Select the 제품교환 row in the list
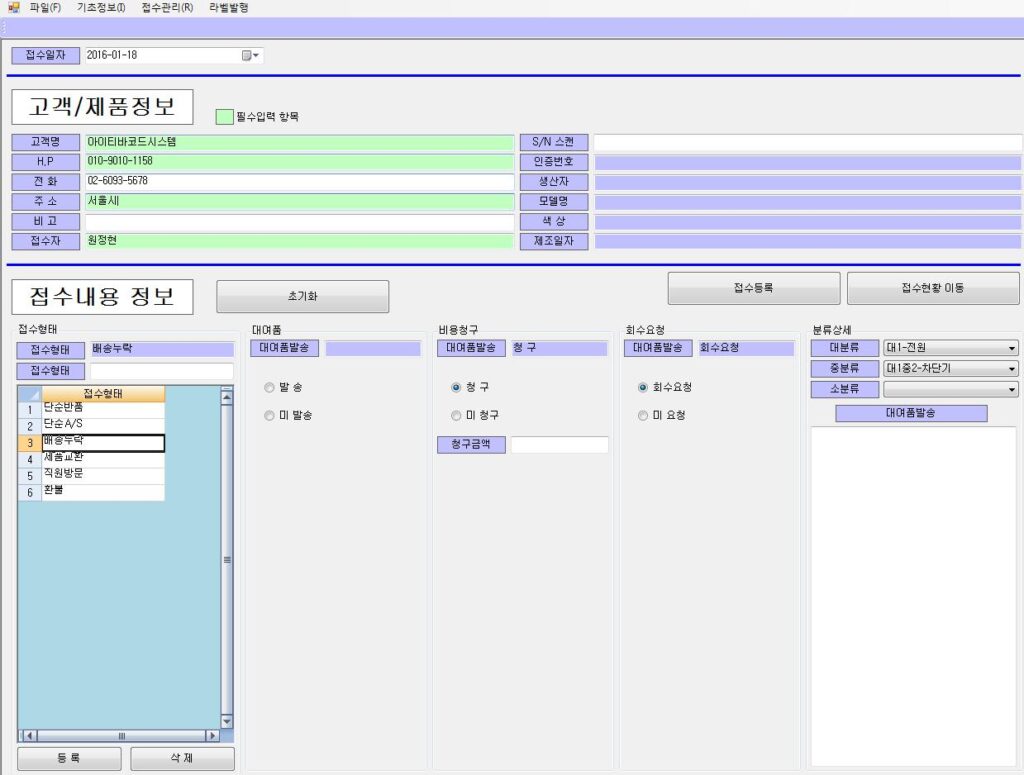The image size is (1024, 775). [102, 459]
